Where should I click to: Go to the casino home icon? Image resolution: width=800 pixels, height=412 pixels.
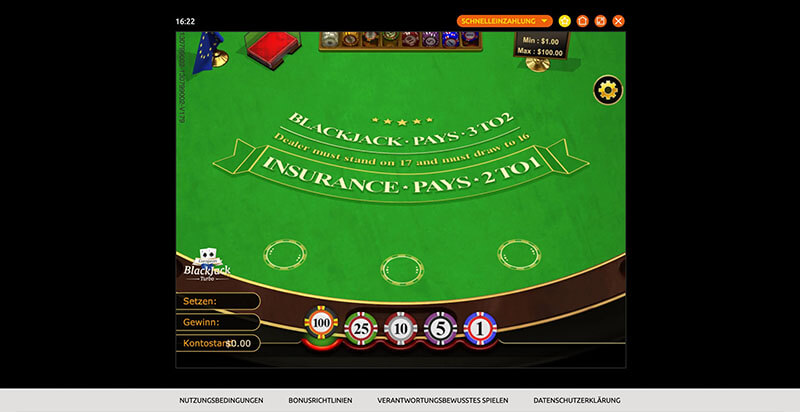tap(583, 20)
